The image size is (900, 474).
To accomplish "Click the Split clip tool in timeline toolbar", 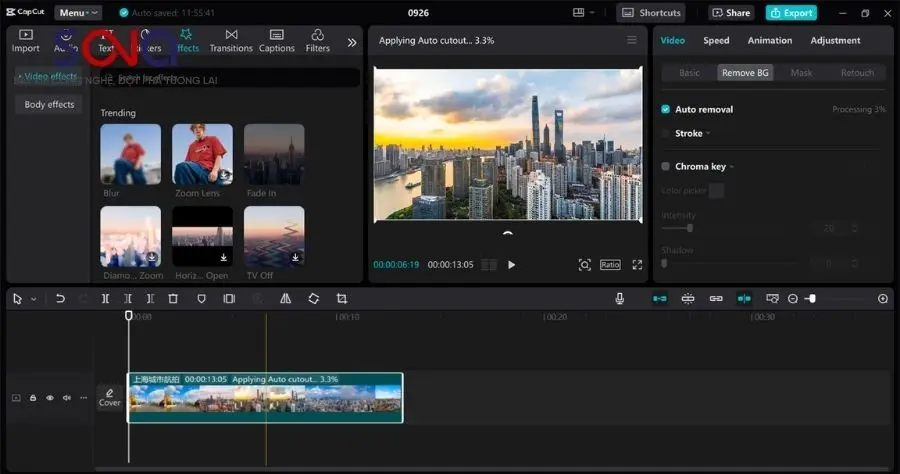I will (x=105, y=299).
